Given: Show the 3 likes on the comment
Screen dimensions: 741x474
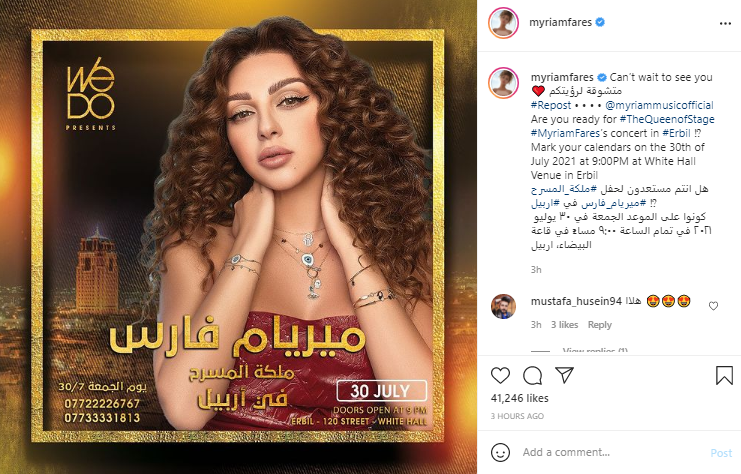Looking at the screenshot, I should [x=564, y=325].
